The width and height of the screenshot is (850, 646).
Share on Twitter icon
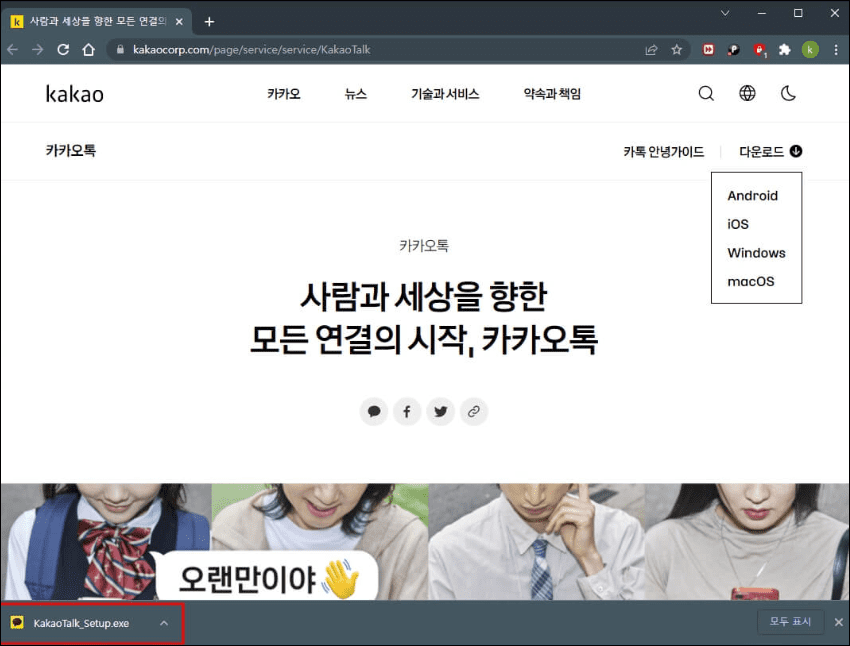[x=441, y=412]
